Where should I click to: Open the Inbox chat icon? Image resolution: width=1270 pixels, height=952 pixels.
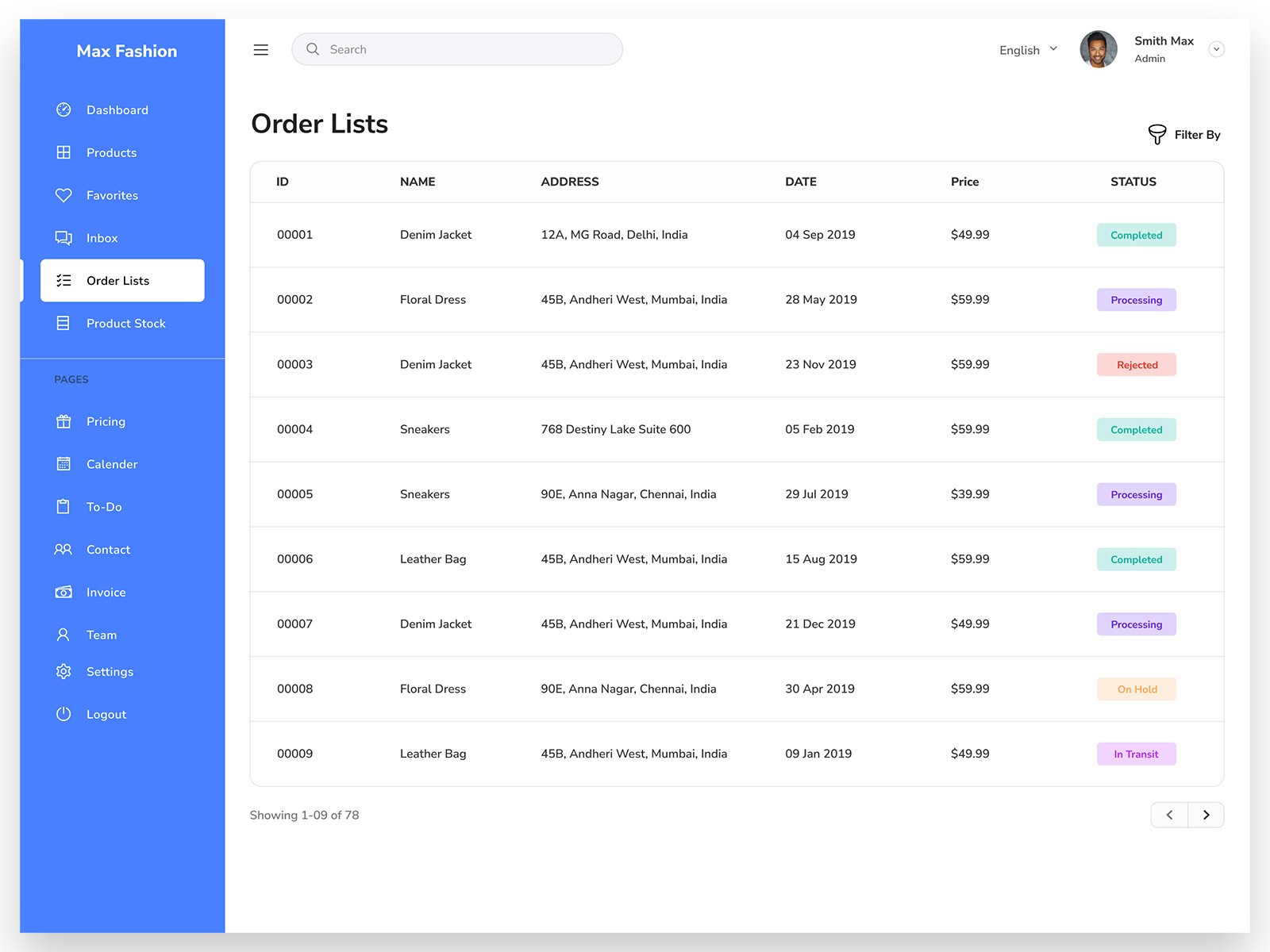(63, 237)
